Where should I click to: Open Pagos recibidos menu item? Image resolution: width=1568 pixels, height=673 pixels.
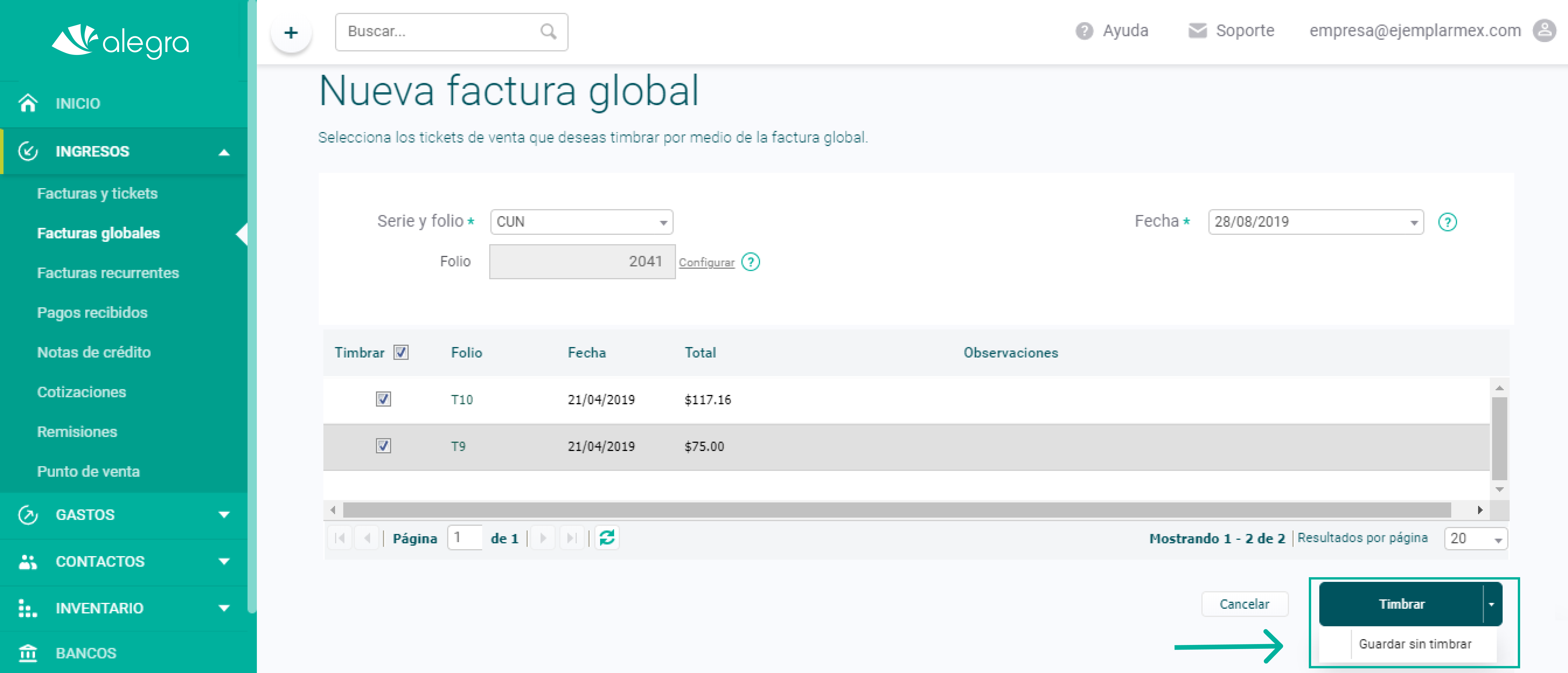(x=92, y=313)
